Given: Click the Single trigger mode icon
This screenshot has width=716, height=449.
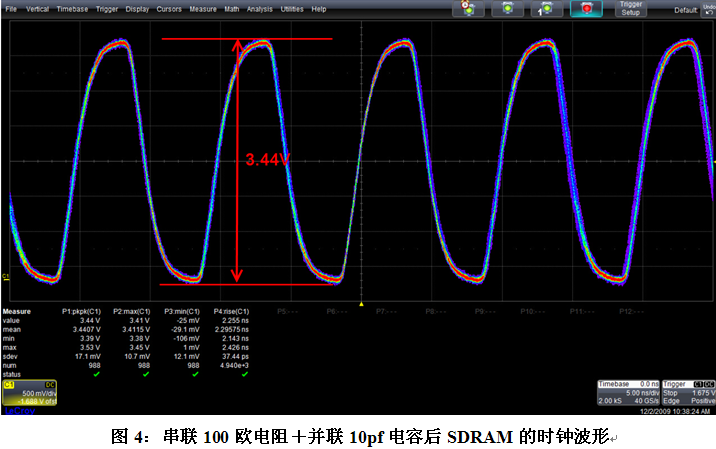Looking at the screenshot, I should [548, 9].
